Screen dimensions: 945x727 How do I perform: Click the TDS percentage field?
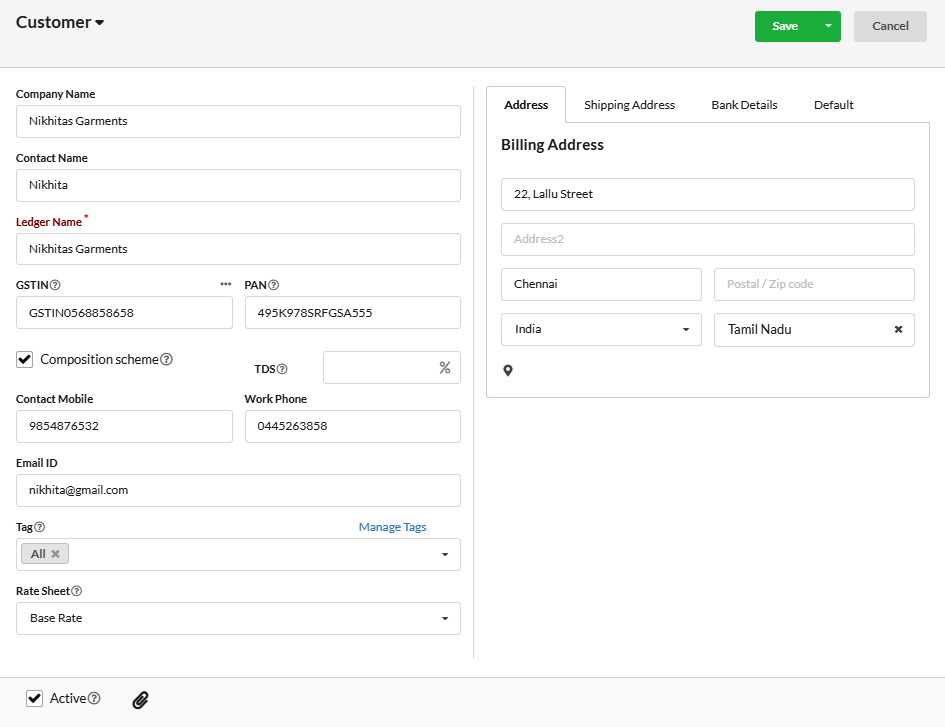(x=392, y=368)
